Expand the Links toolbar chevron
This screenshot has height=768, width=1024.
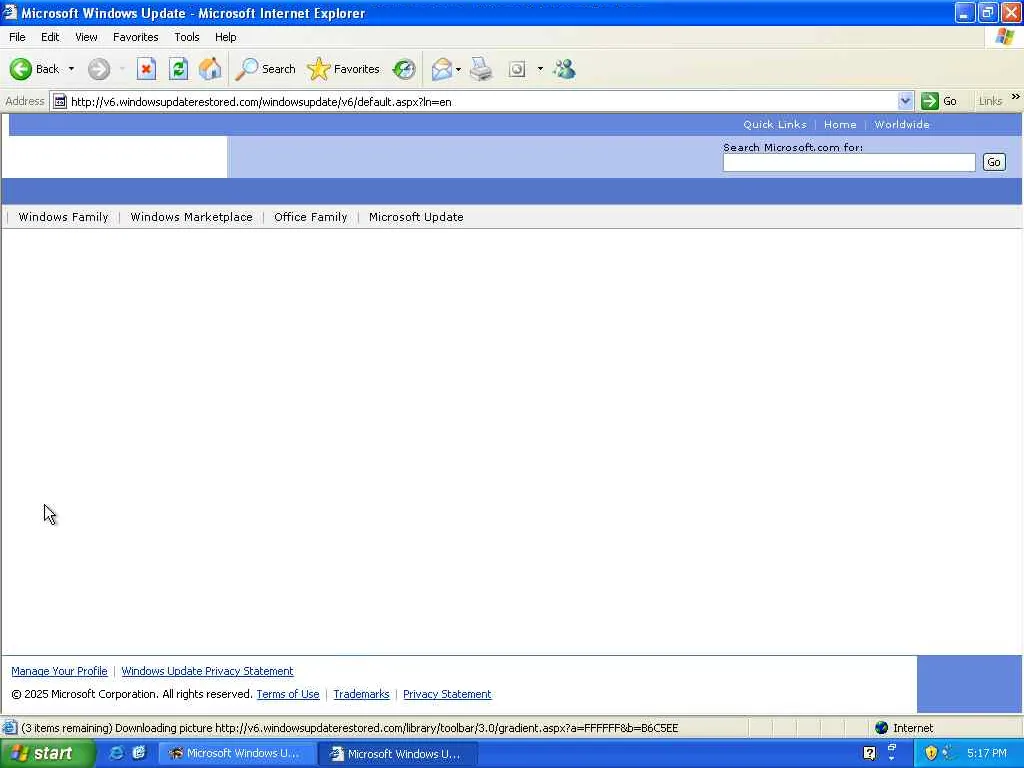[x=1016, y=97]
